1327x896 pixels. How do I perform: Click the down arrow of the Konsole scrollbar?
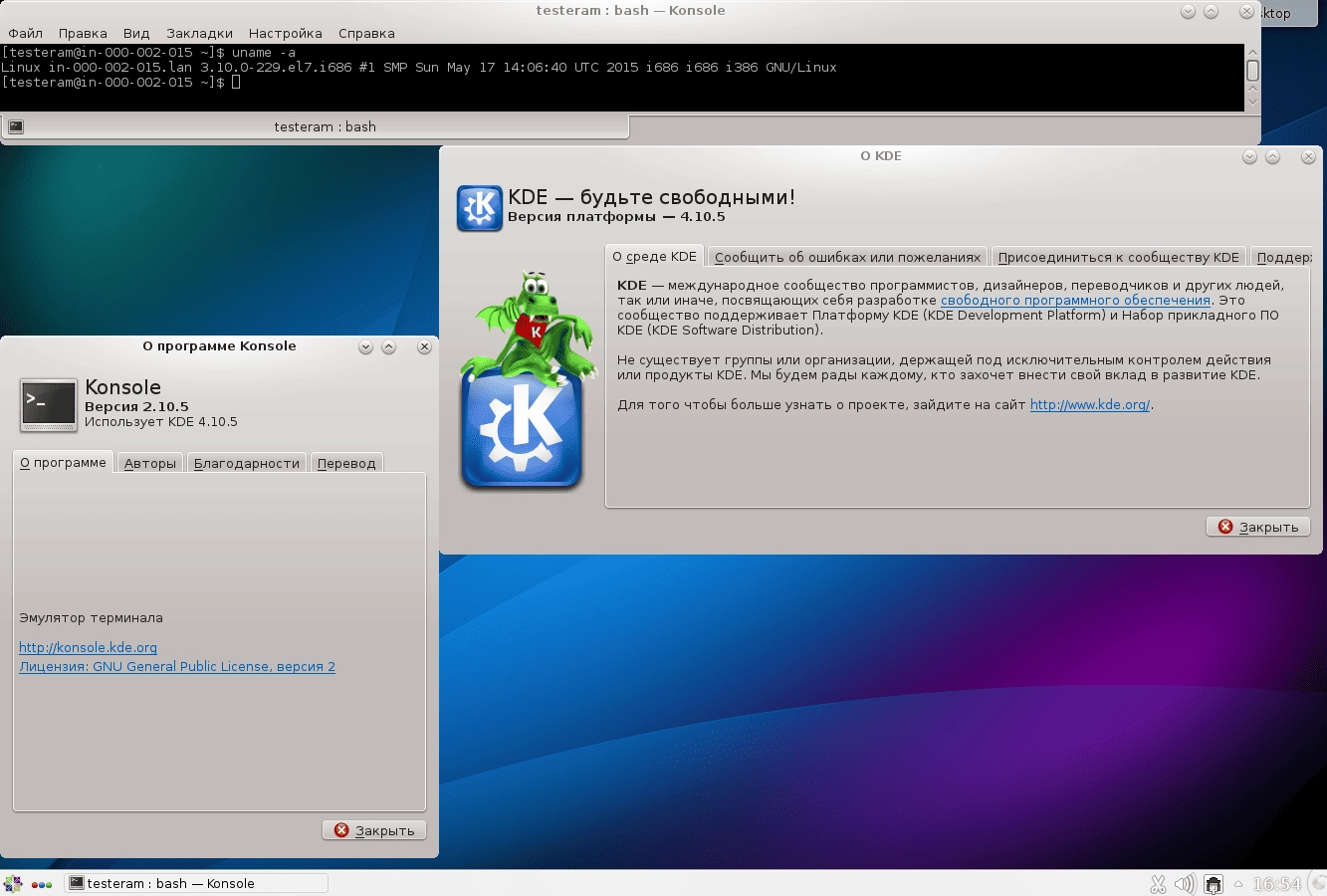pyautogui.click(x=1252, y=101)
